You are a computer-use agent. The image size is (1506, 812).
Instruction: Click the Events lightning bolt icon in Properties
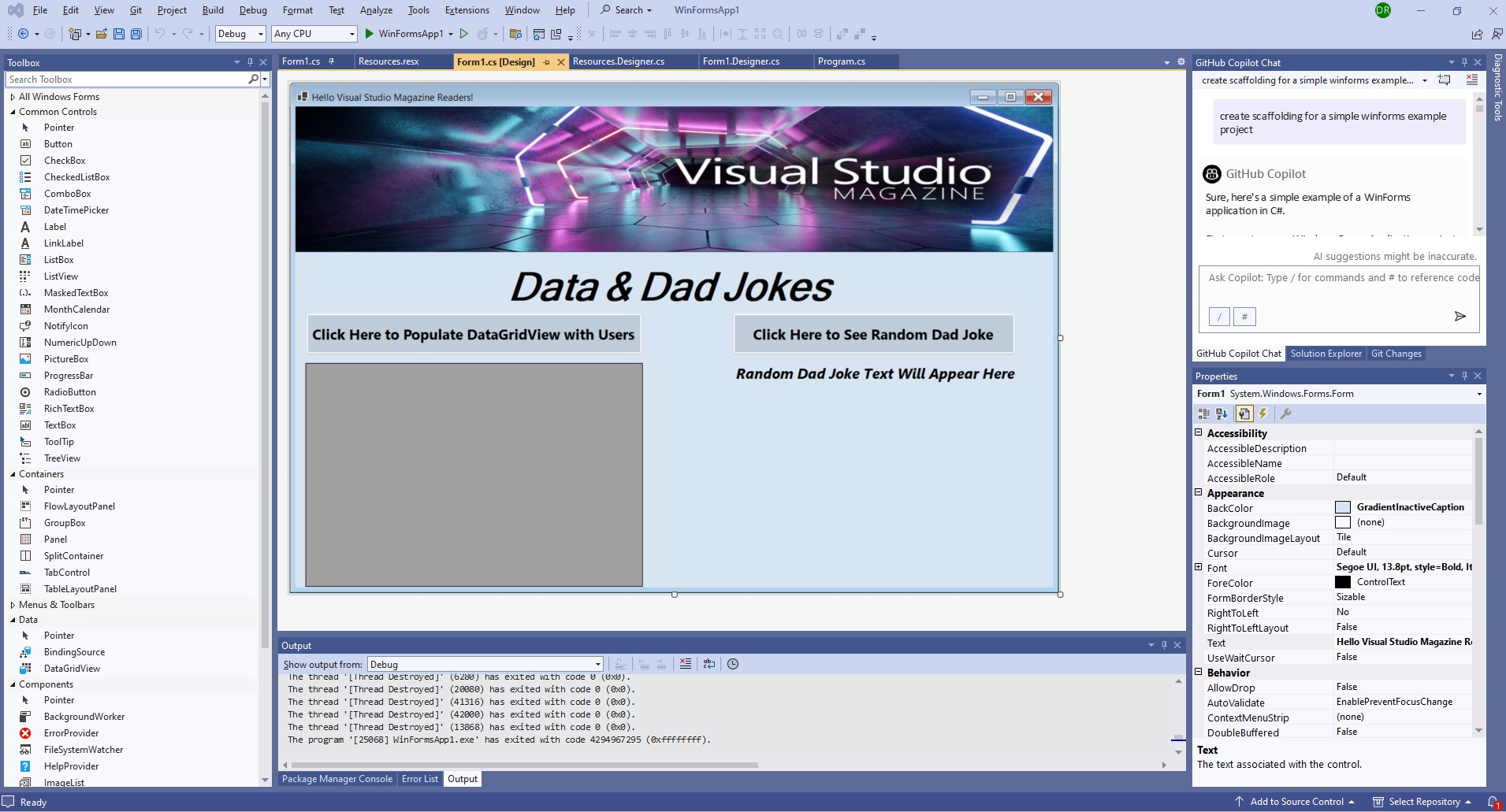tap(1262, 413)
